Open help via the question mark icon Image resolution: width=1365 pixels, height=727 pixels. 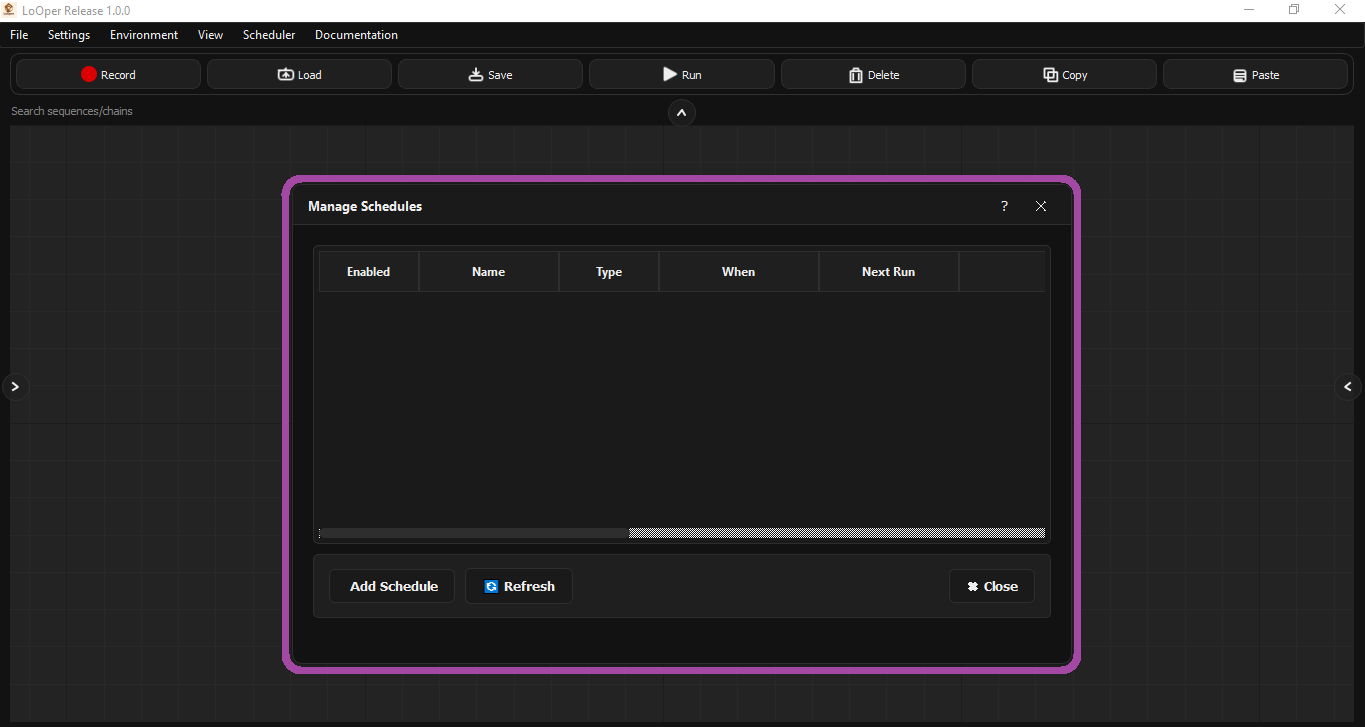[1004, 206]
